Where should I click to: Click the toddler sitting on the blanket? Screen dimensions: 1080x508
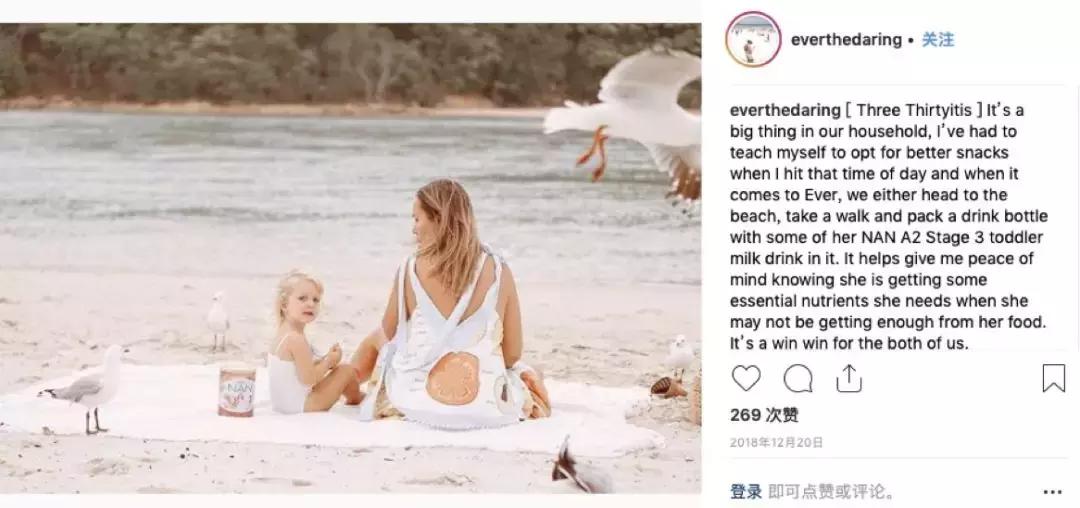pyautogui.click(x=298, y=345)
